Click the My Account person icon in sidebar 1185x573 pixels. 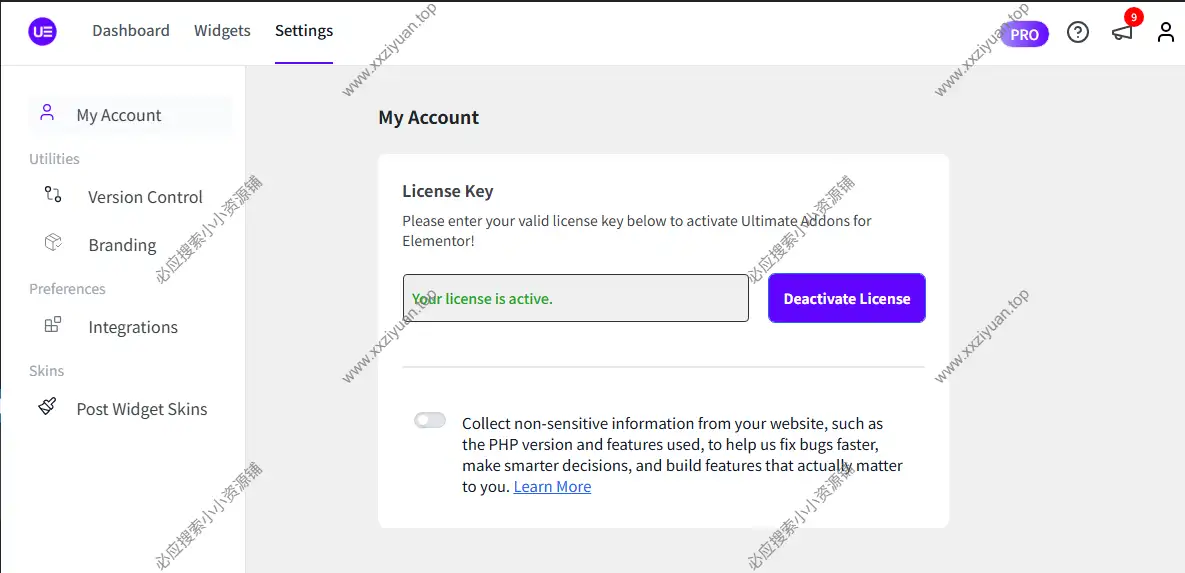47,113
